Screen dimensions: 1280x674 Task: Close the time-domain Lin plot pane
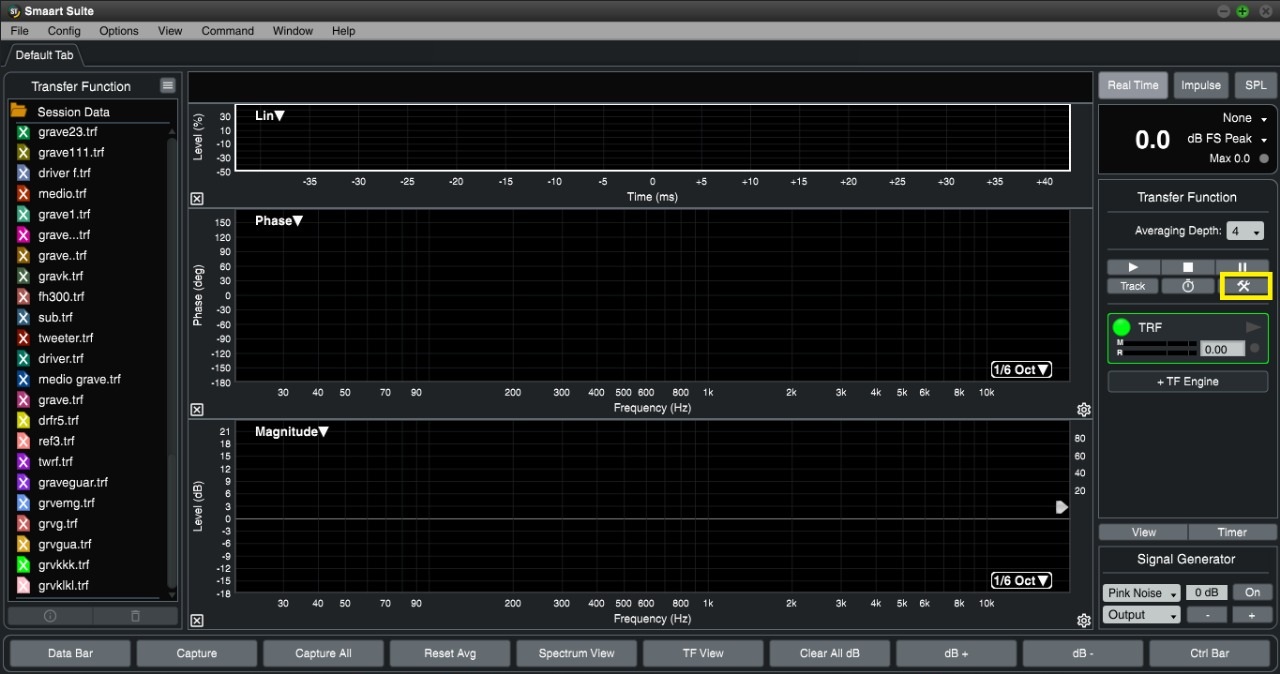point(197,199)
